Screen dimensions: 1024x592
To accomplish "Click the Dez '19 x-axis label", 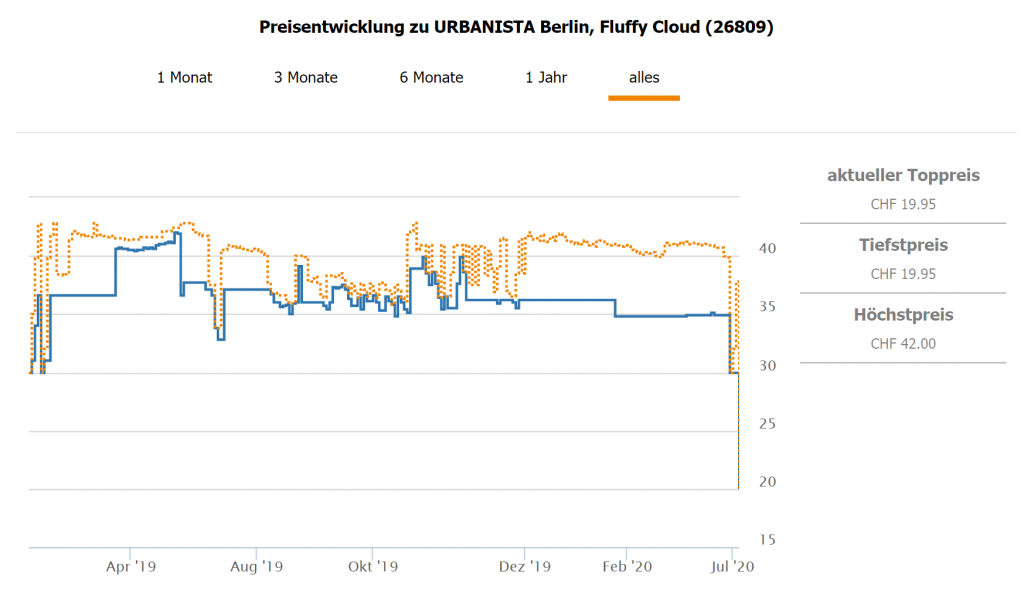I will point(525,566).
